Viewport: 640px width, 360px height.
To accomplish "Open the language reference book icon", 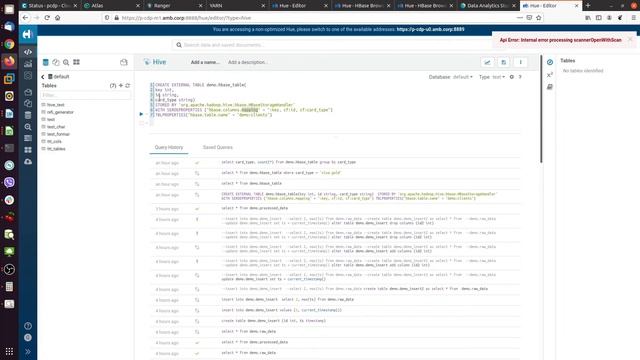I will point(550,87).
